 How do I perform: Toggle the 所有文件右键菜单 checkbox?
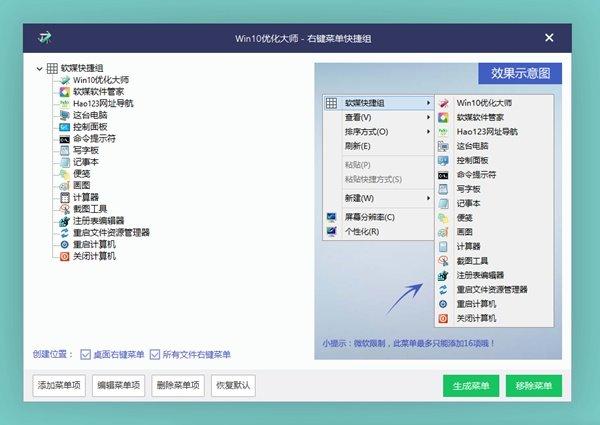tap(155, 355)
